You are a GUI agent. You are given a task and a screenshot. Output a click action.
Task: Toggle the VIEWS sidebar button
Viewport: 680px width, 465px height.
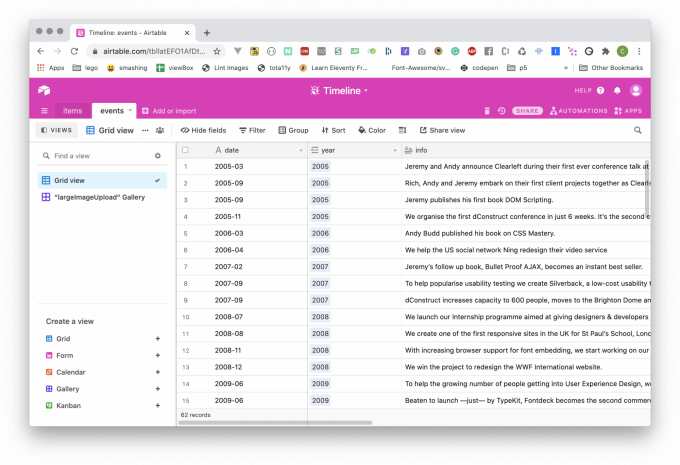[x=56, y=130]
